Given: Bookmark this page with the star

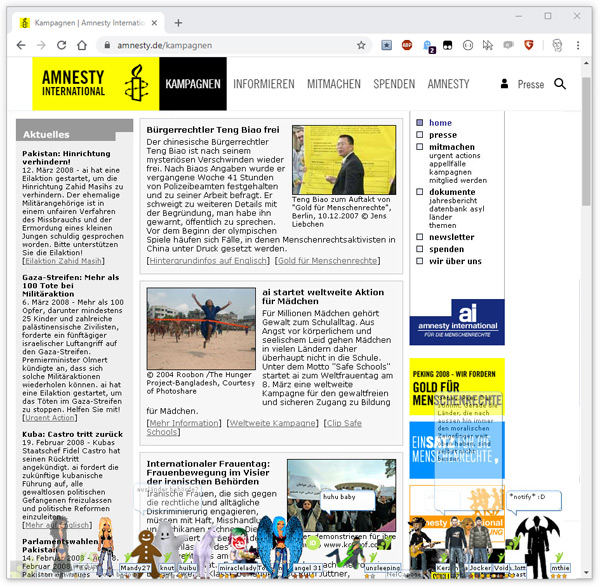Looking at the screenshot, I should [x=361, y=46].
